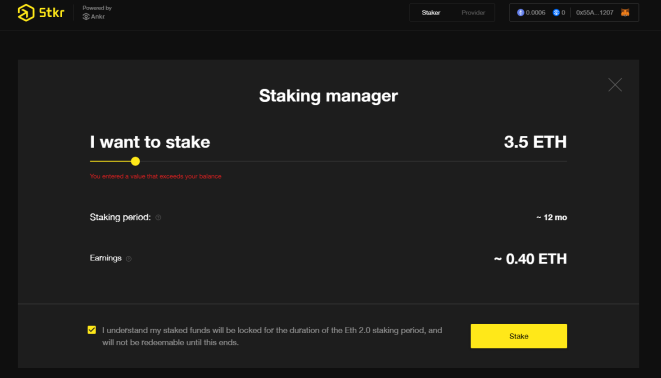Click the stake amount slider handle

pyautogui.click(x=135, y=161)
